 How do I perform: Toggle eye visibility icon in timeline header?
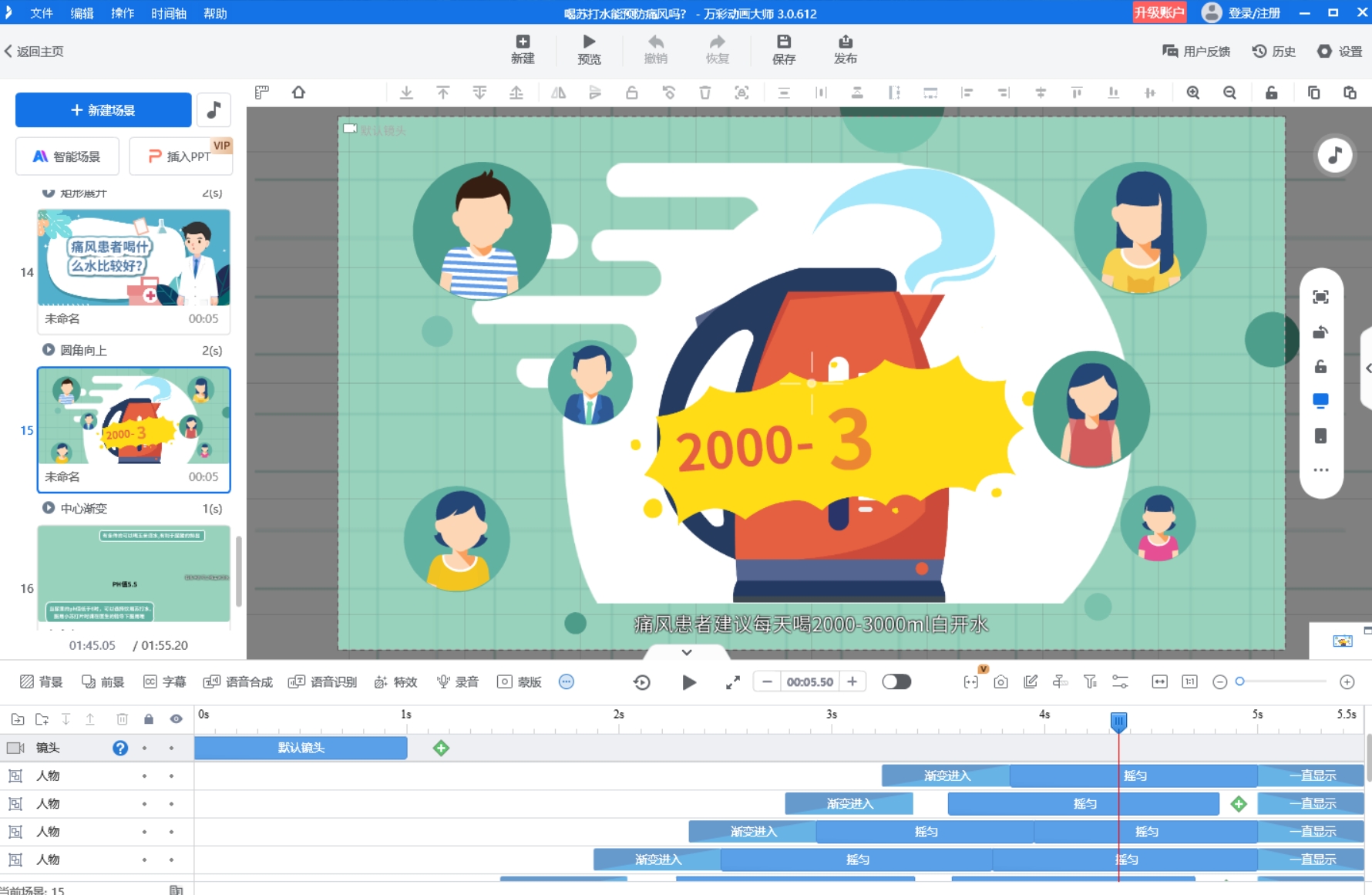coord(177,719)
